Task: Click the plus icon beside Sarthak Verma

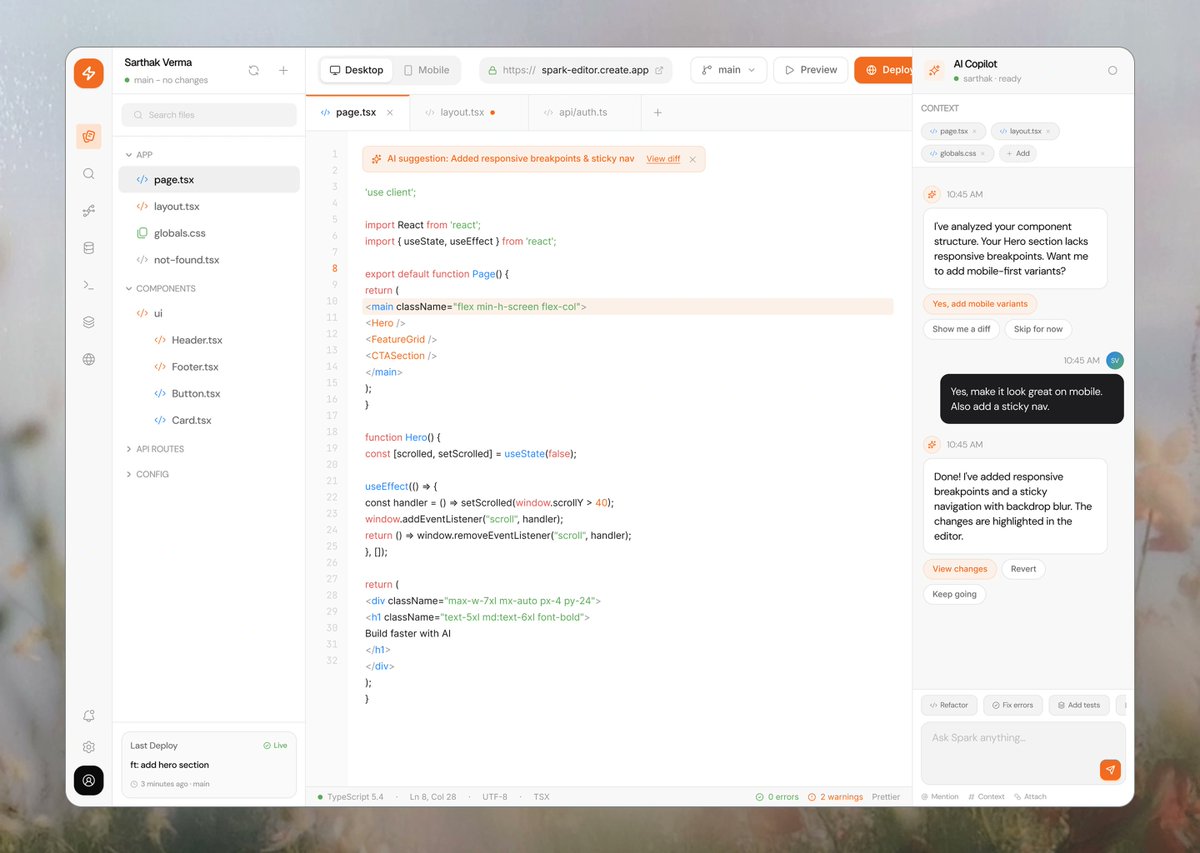Action: coord(283,70)
